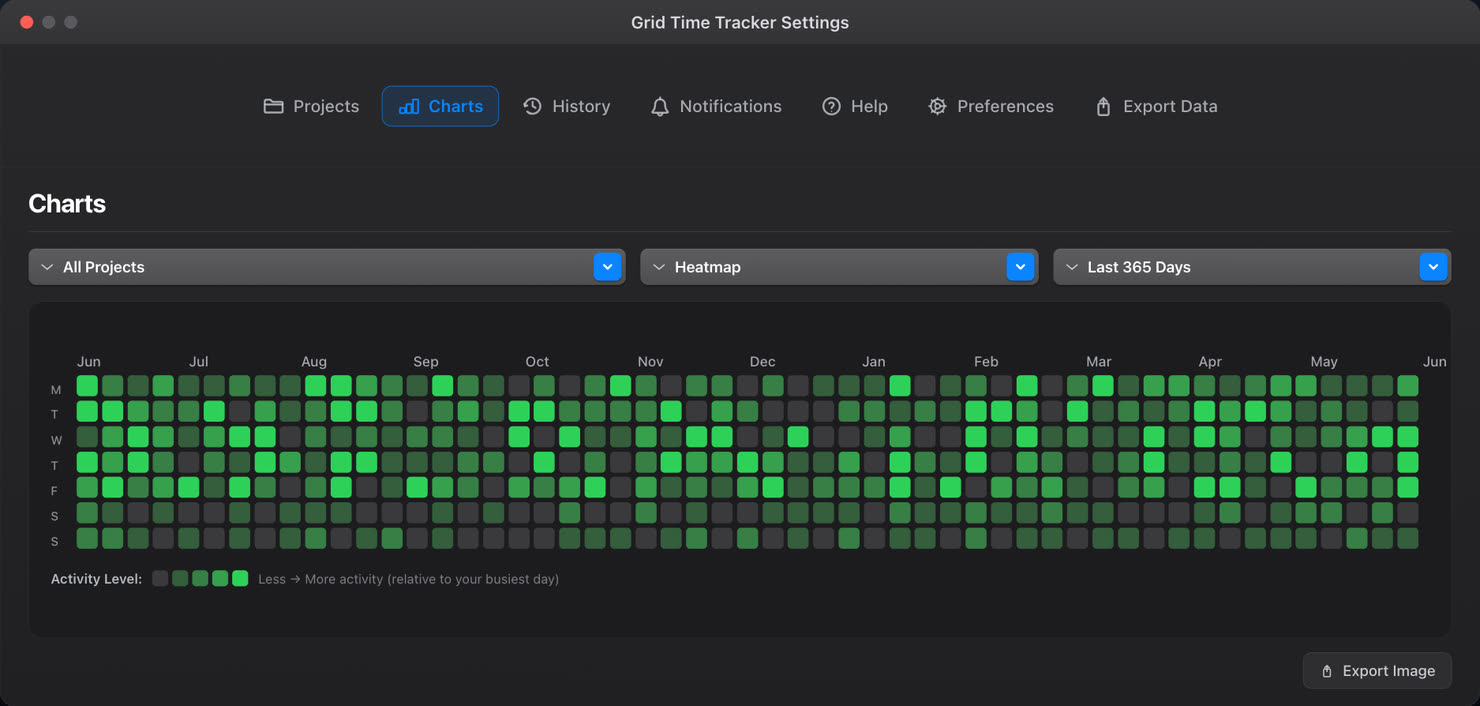
Task: Click chevron left of Heatmap label
Action: (658, 267)
